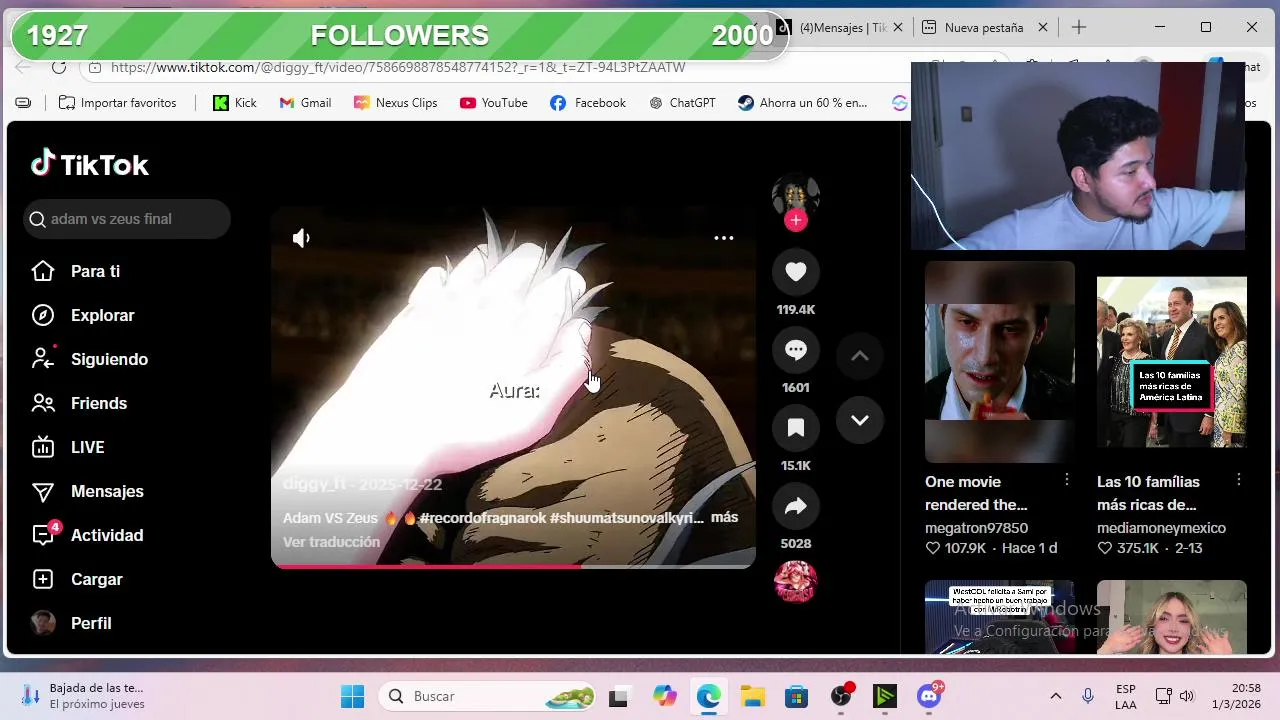
Task: Save video with bookmark icon
Action: [796, 428]
